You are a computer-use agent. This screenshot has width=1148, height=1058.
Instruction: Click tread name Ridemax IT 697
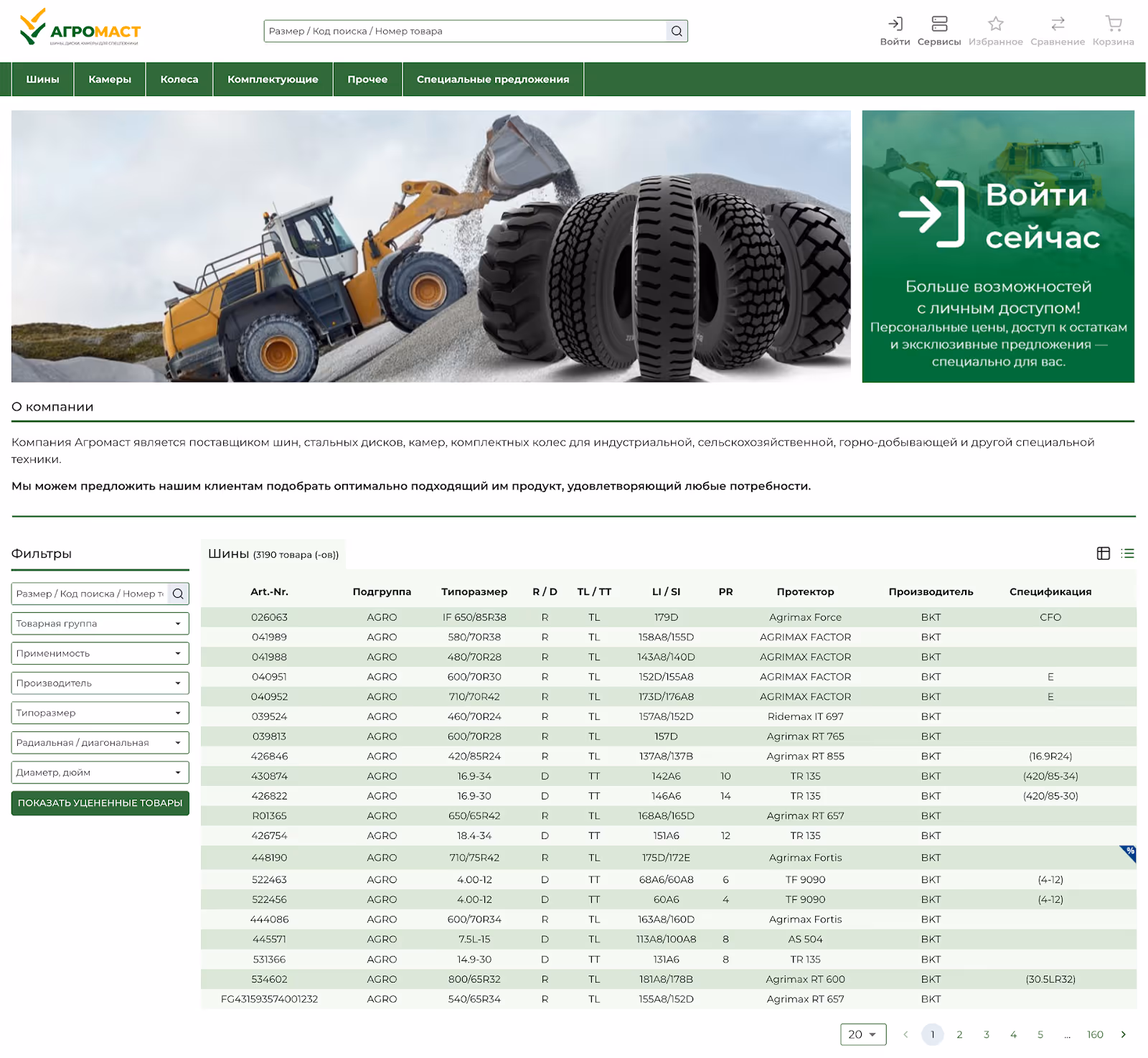click(805, 716)
